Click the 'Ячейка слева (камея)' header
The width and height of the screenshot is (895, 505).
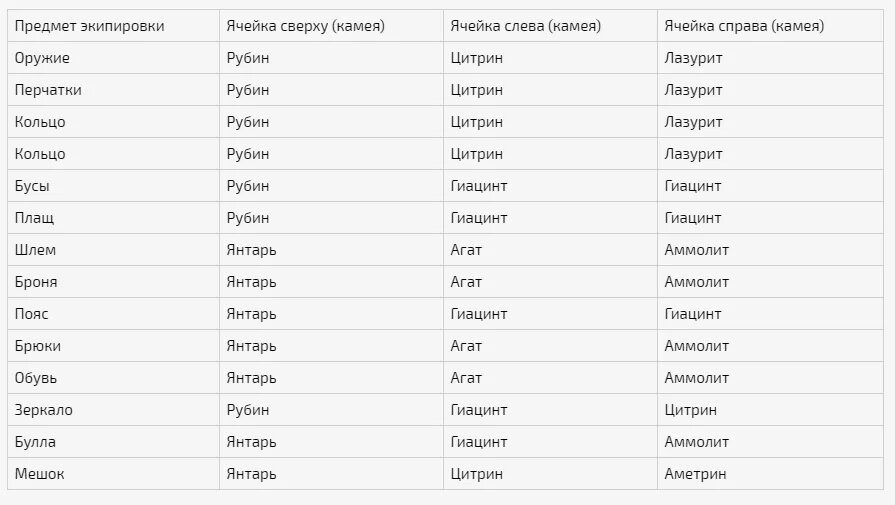pyautogui.click(x=550, y=26)
